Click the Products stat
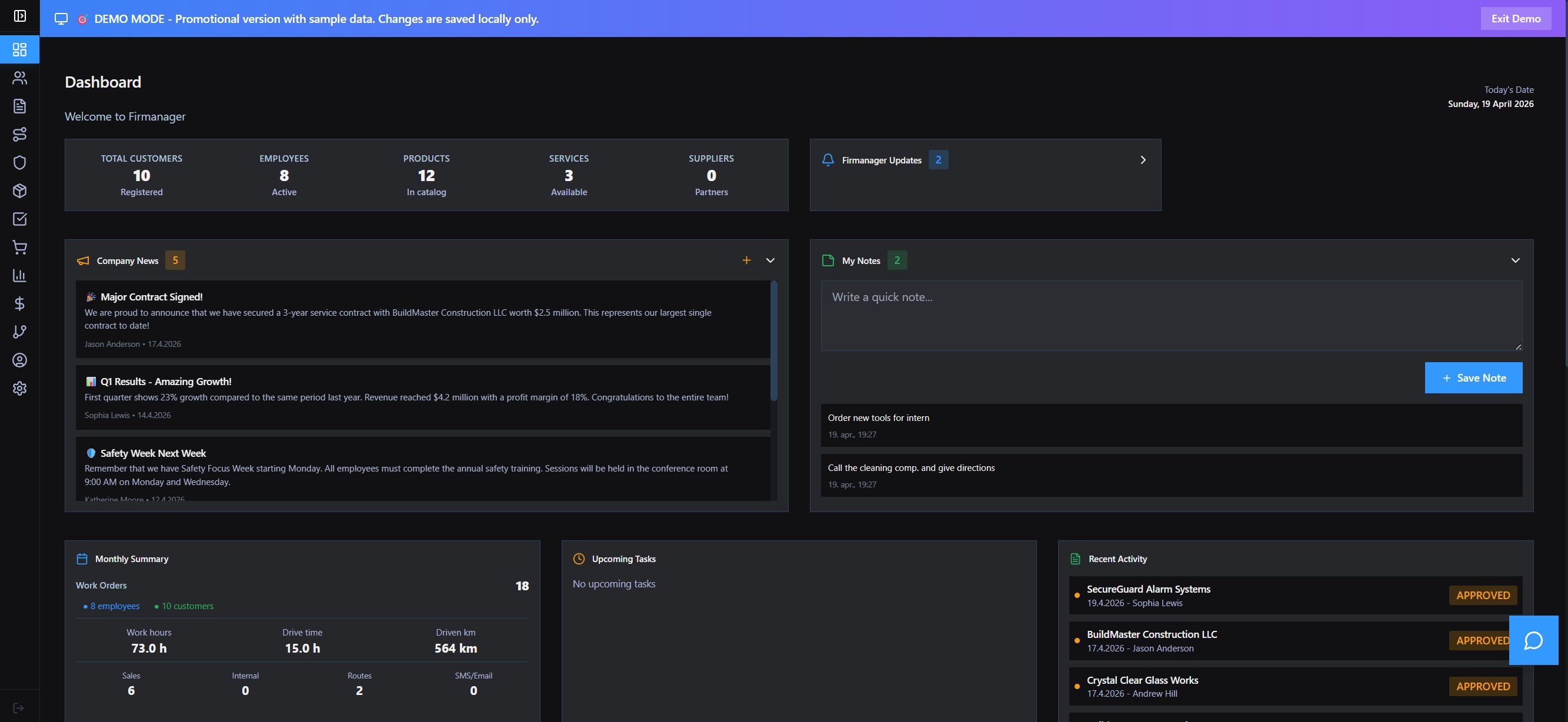The width and height of the screenshot is (1568, 722). (x=426, y=175)
